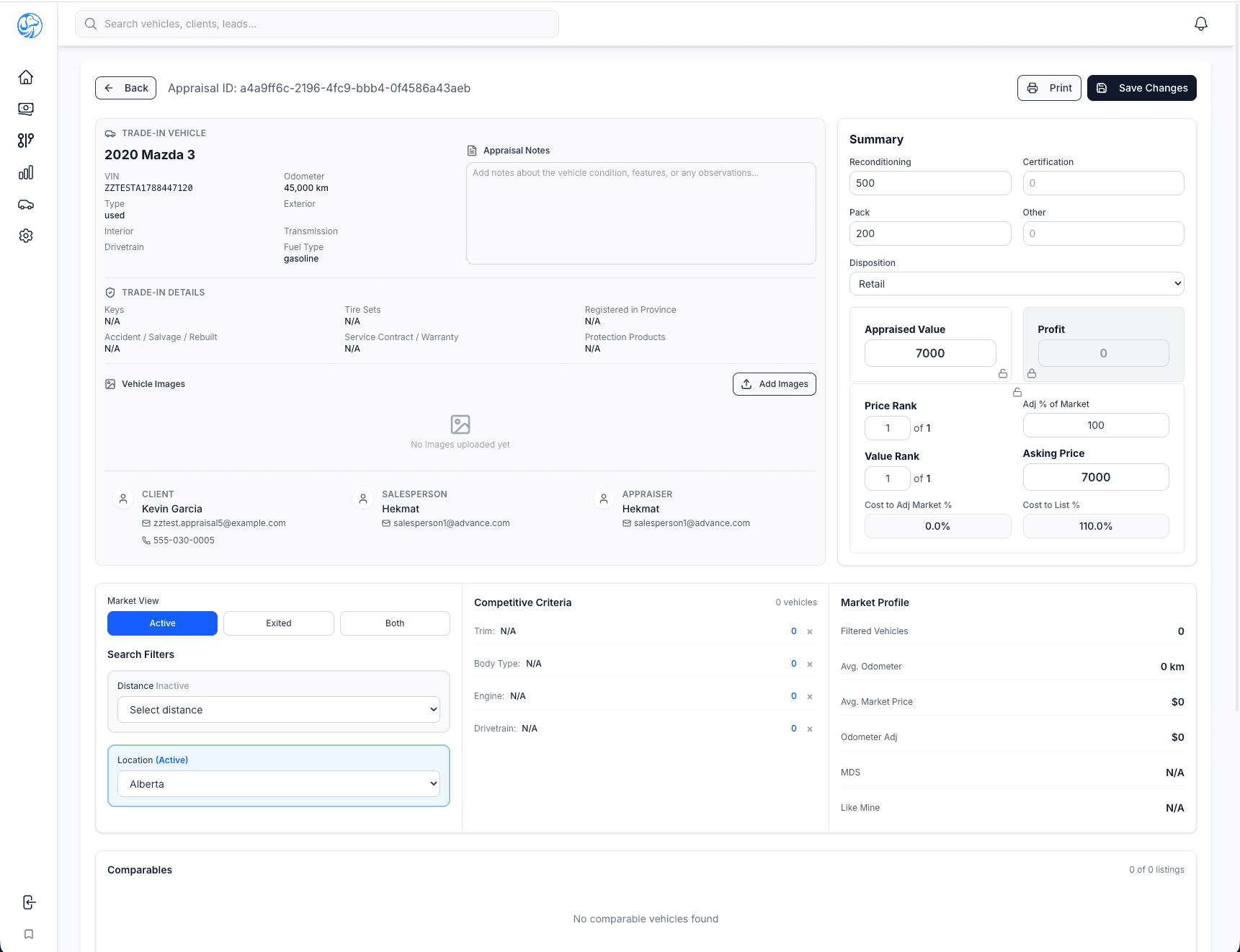Open the Disposition Retail dropdown

1017,284
